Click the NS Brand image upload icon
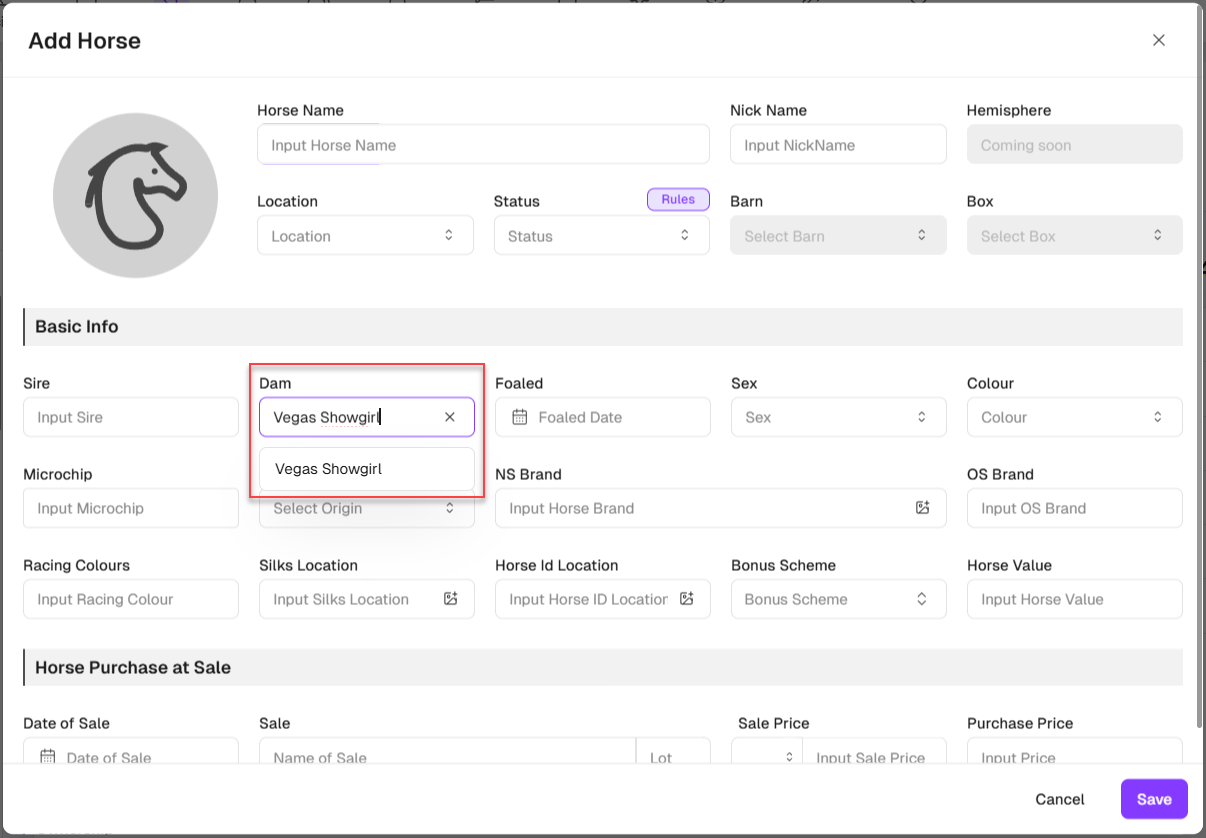The height and width of the screenshot is (838, 1206). (922, 508)
